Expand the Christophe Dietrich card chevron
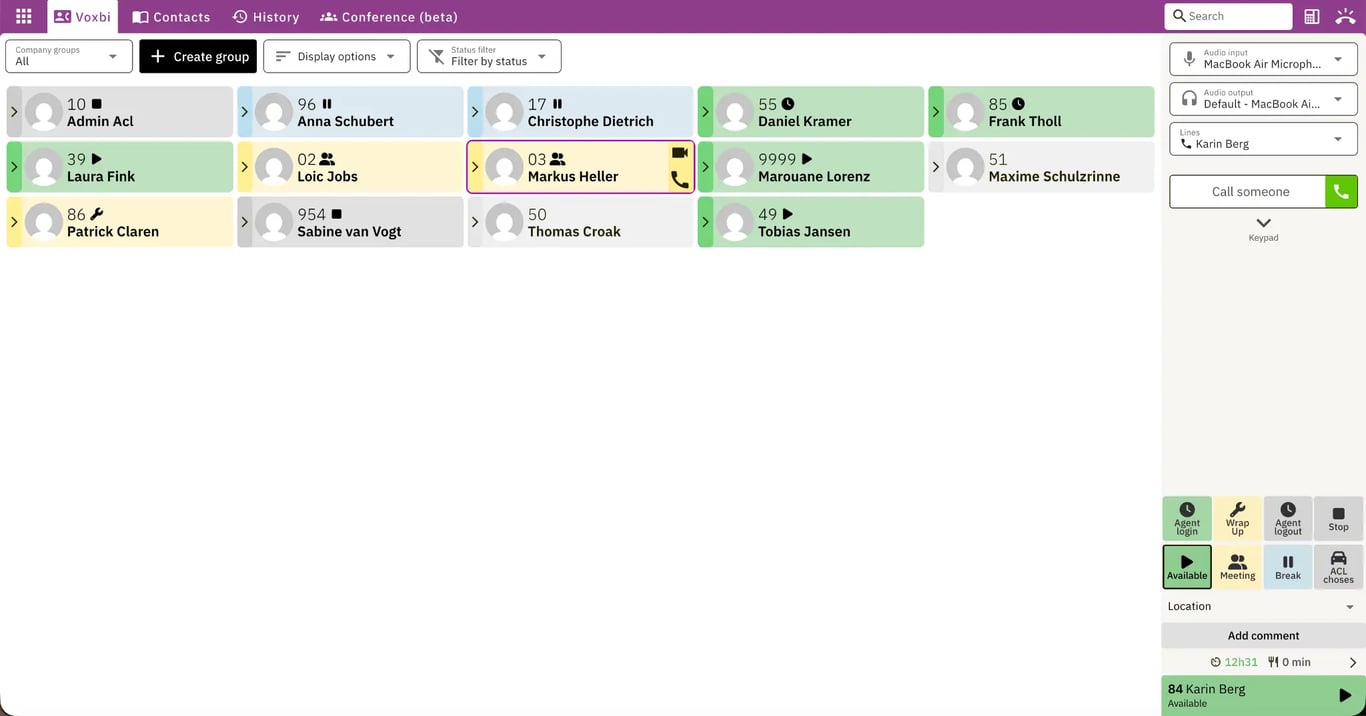The image size is (1366, 716). coord(475,112)
